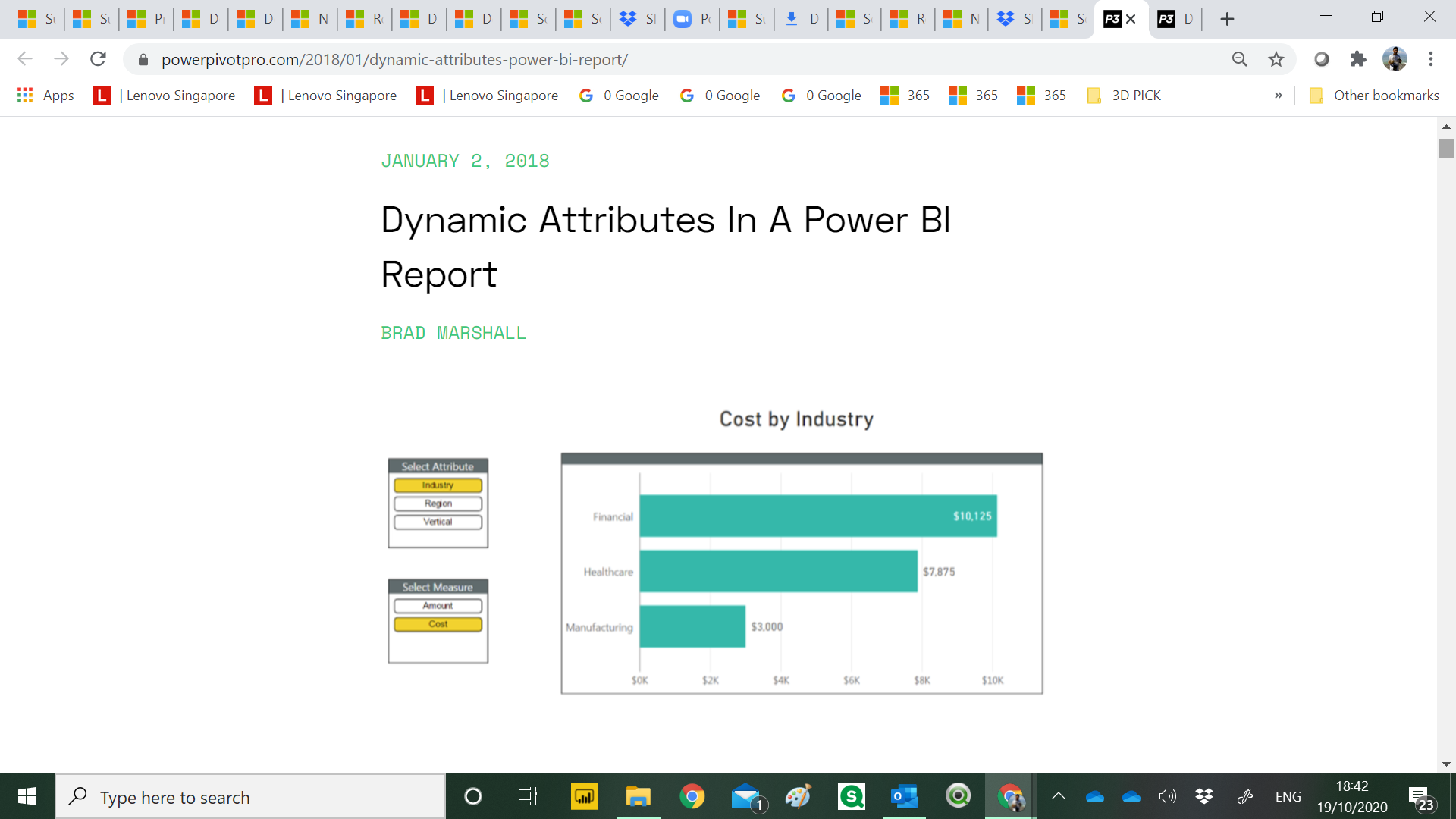The height and width of the screenshot is (819, 1456).
Task: Open the third Lenovo Singapore bookmark
Action: pos(487,96)
